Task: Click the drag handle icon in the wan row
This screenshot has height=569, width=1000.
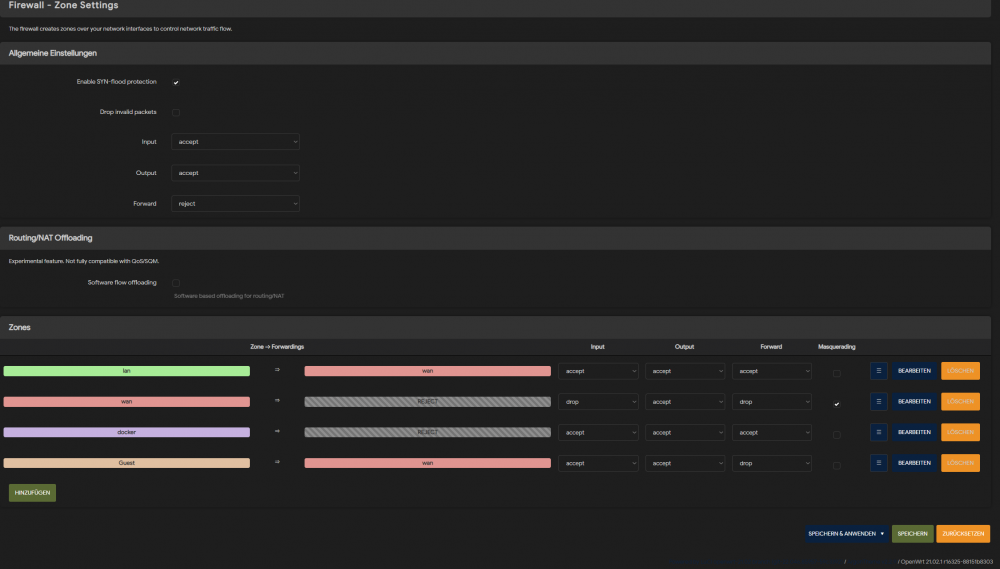Action: (878, 401)
